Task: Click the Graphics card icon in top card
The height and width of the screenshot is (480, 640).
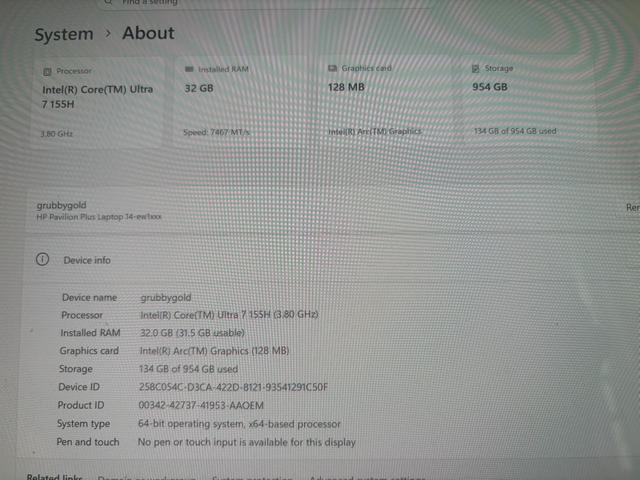Action: pyautogui.click(x=333, y=68)
